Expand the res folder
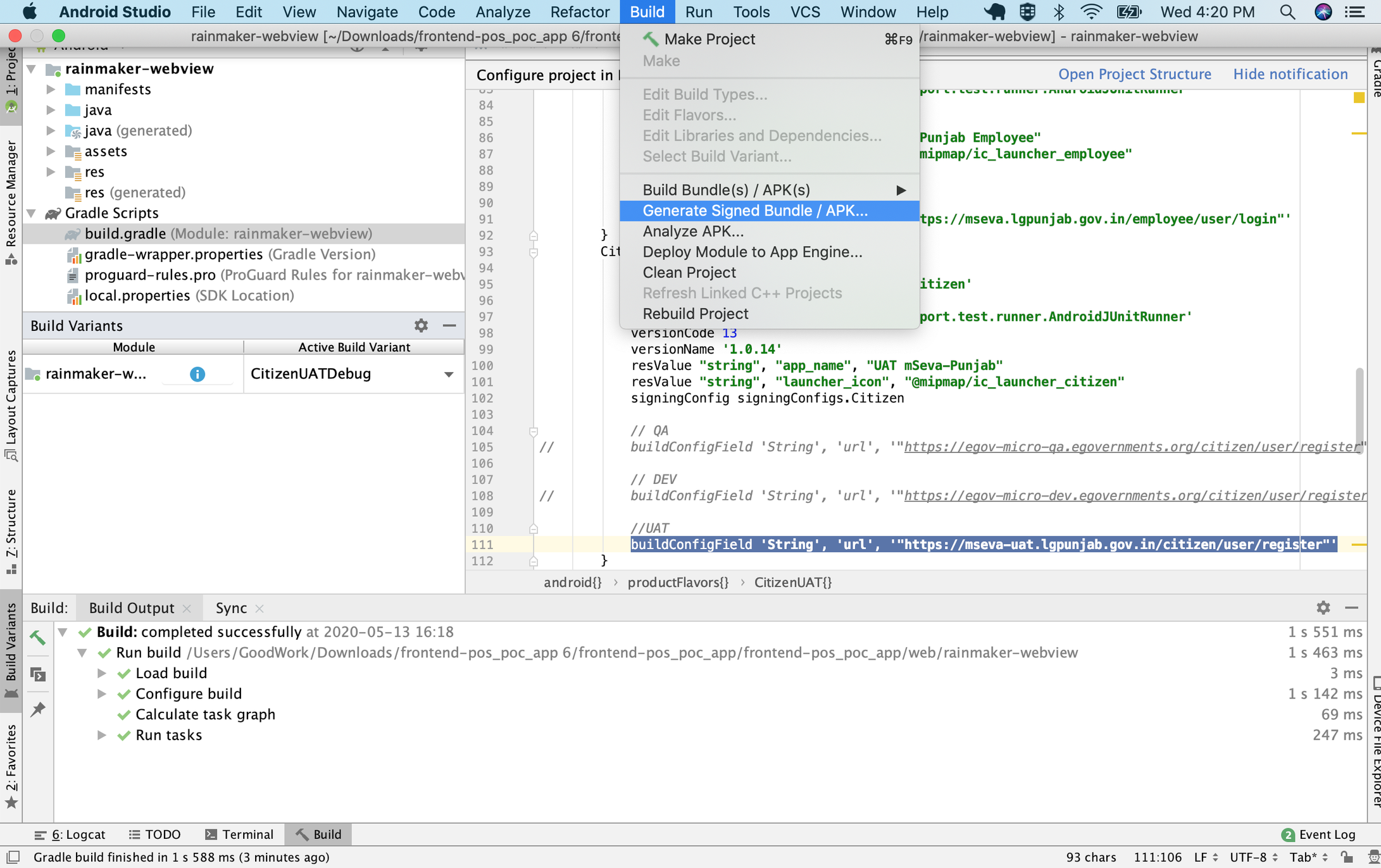1381x868 pixels. tap(51, 172)
